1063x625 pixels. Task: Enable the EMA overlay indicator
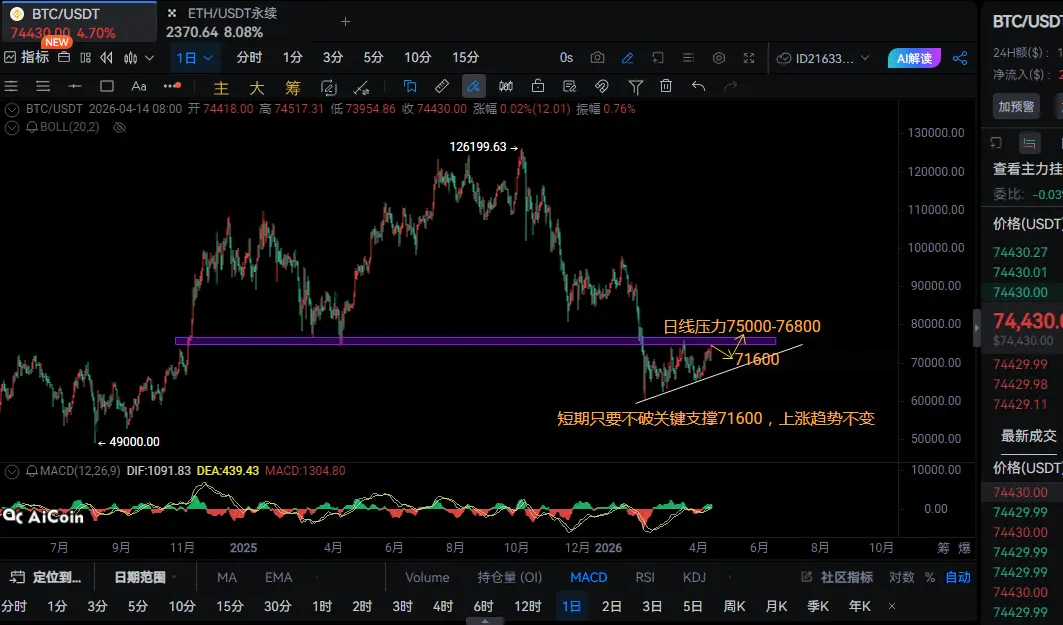coord(278,578)
